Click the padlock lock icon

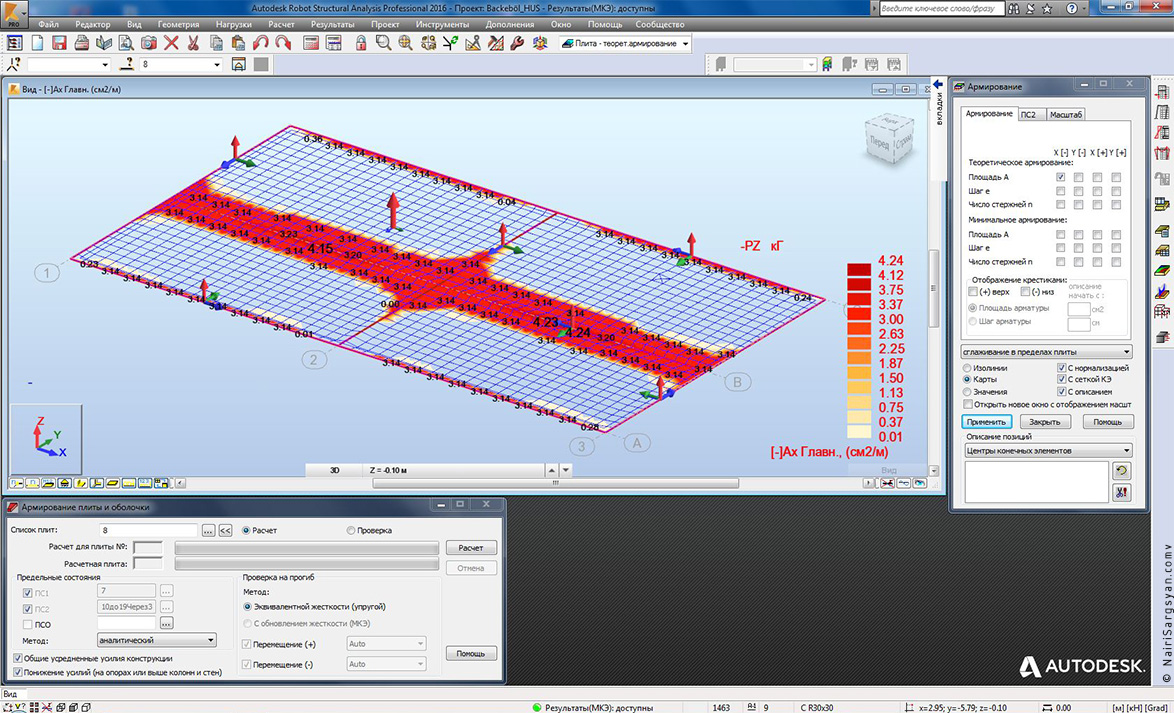361,43
